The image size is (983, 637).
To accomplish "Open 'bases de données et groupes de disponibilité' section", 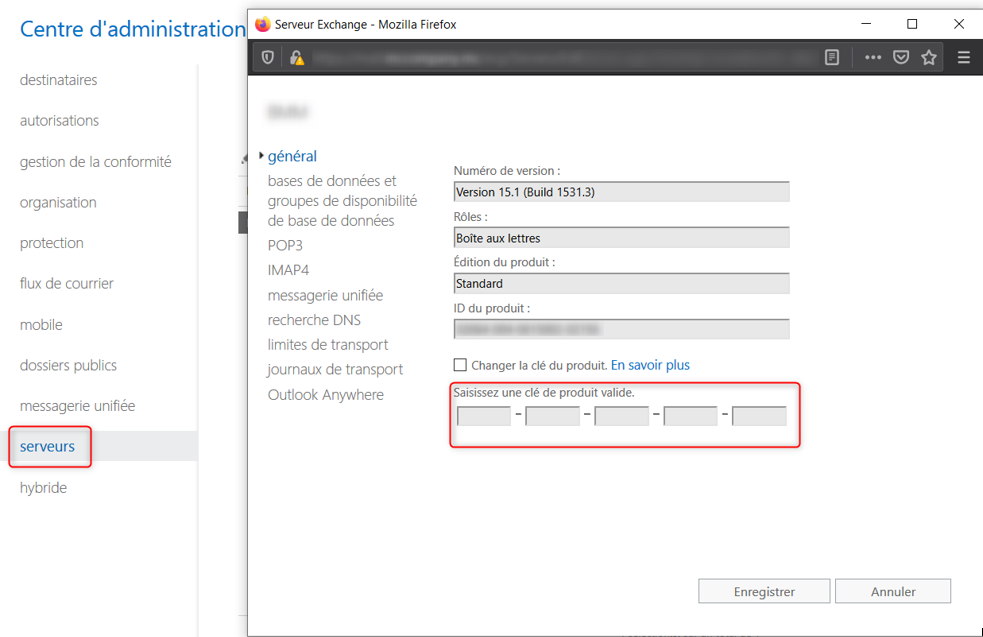I will tap(342, 201).
